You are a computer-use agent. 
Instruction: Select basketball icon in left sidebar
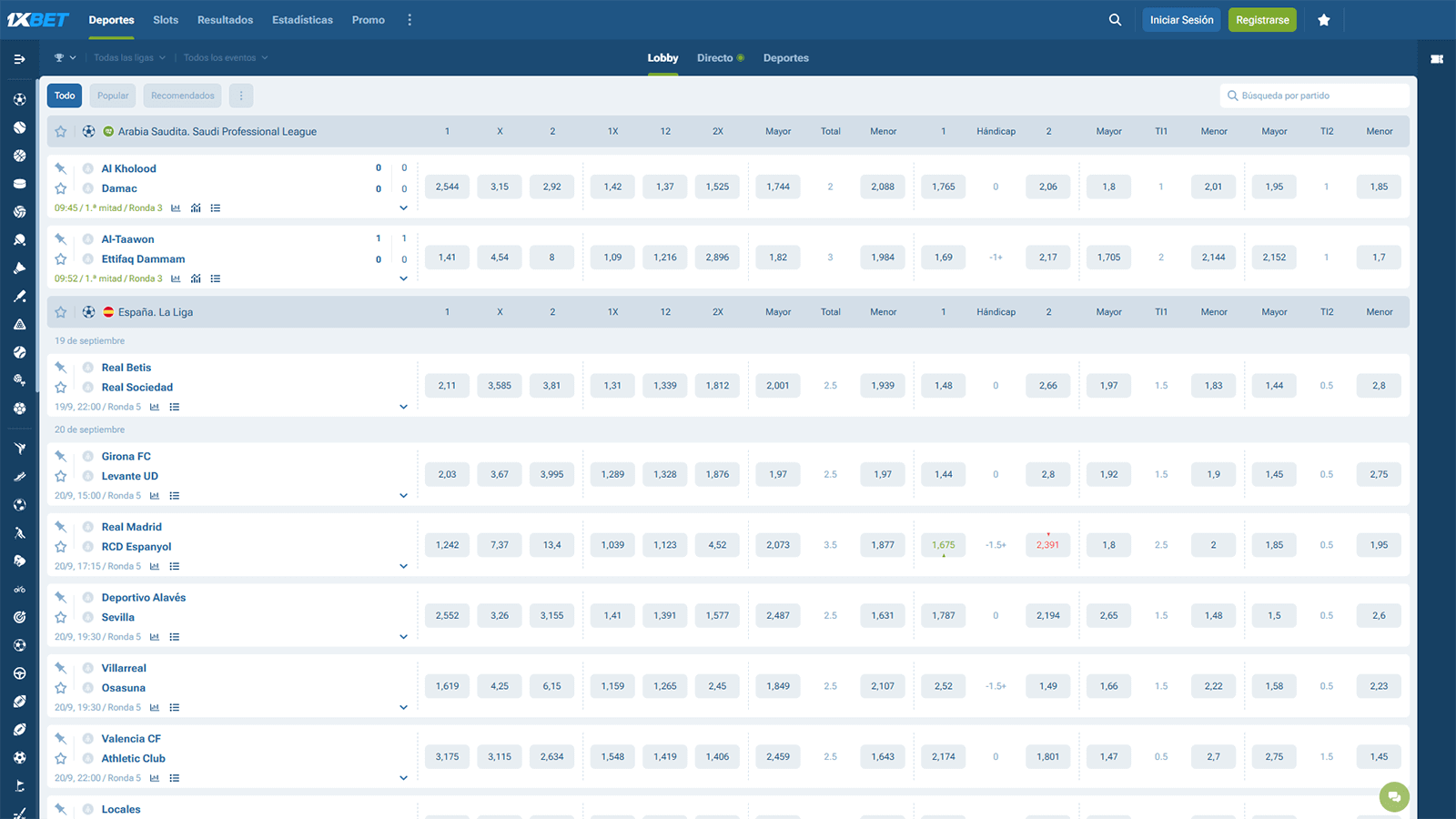pyautogui.click(x=19, y=156)
